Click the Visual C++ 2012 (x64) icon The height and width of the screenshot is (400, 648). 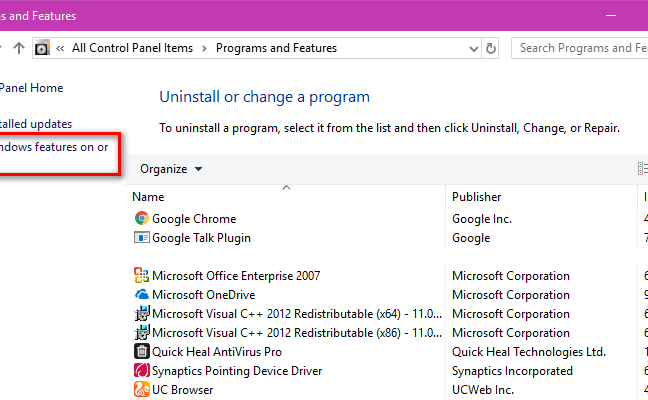pyautogui.click(x=142, y=314)
